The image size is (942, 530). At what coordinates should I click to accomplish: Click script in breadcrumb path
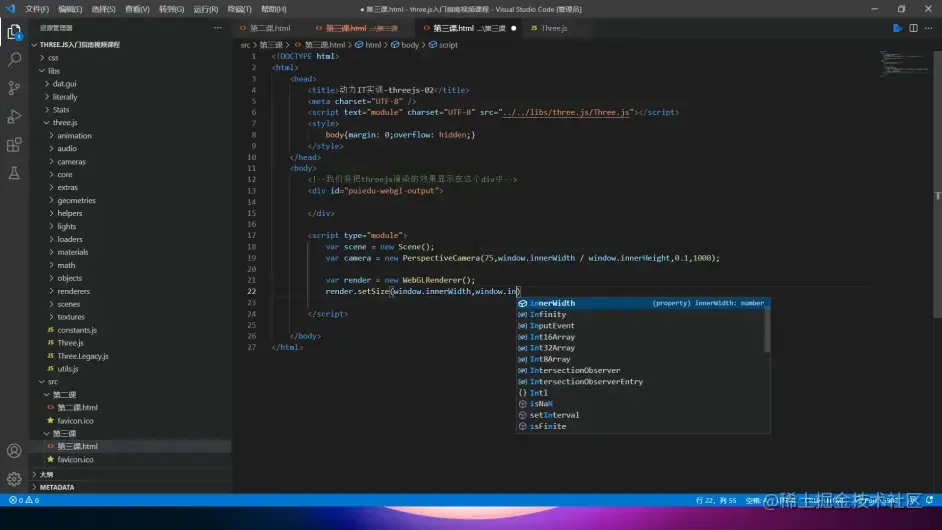448,45
